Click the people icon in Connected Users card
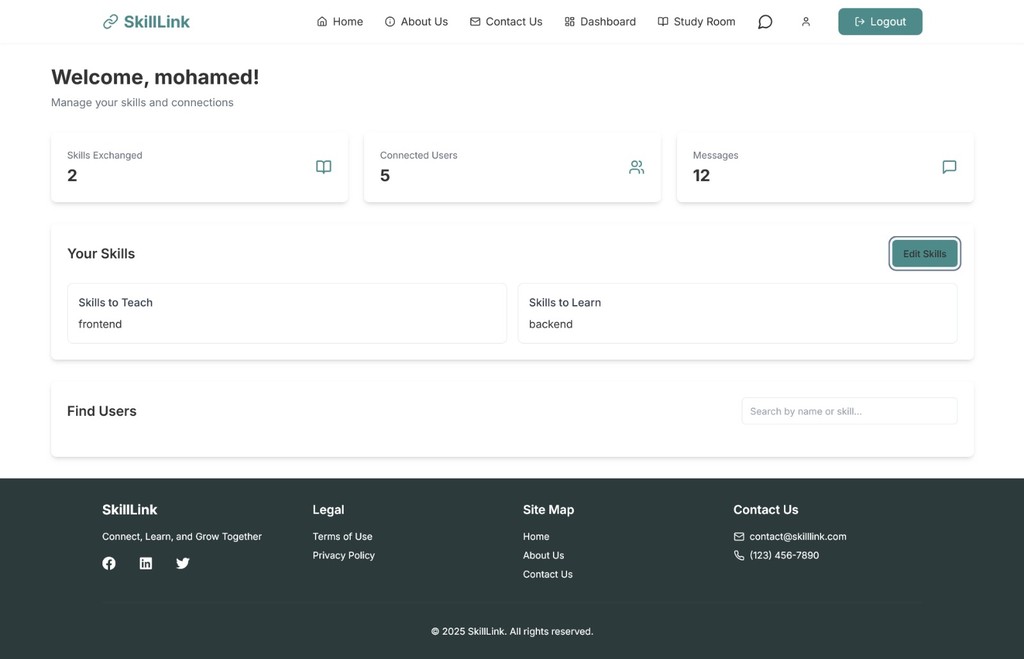This screenshot has width=1024, height=659. pos(636,167)
